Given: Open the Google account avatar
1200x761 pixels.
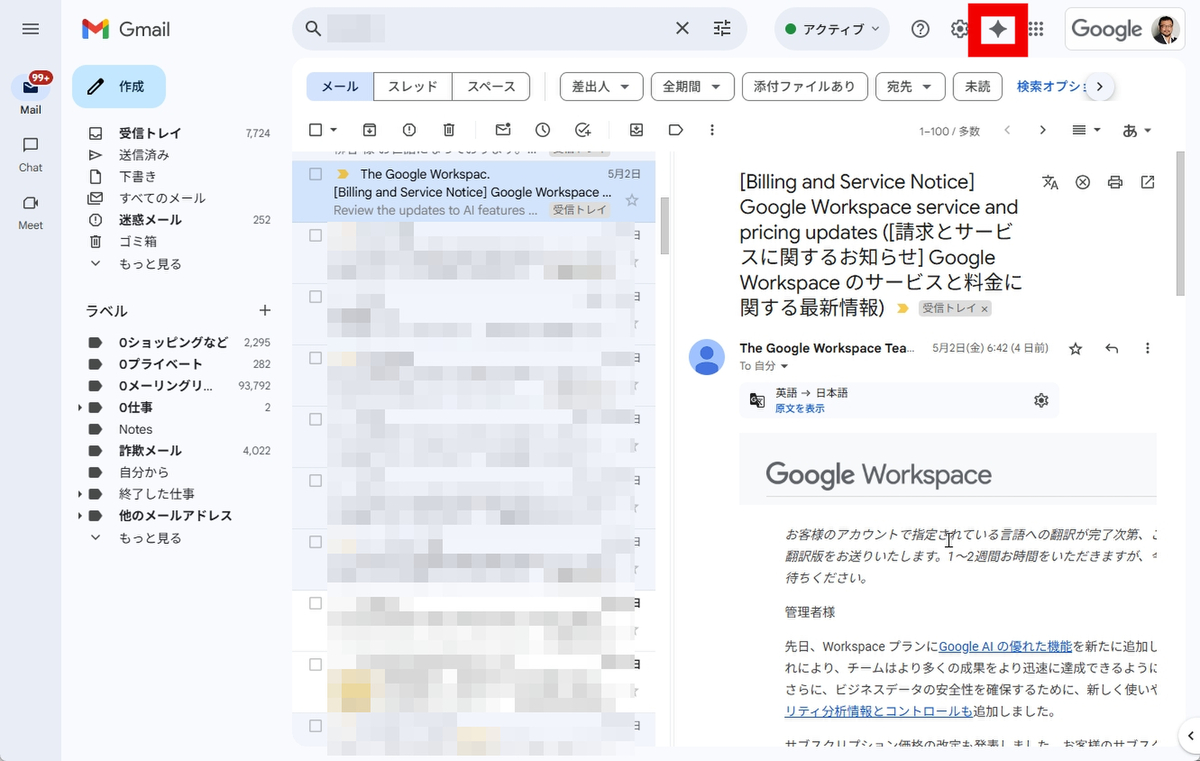Looking at the screenshot, I should 1166,29.
